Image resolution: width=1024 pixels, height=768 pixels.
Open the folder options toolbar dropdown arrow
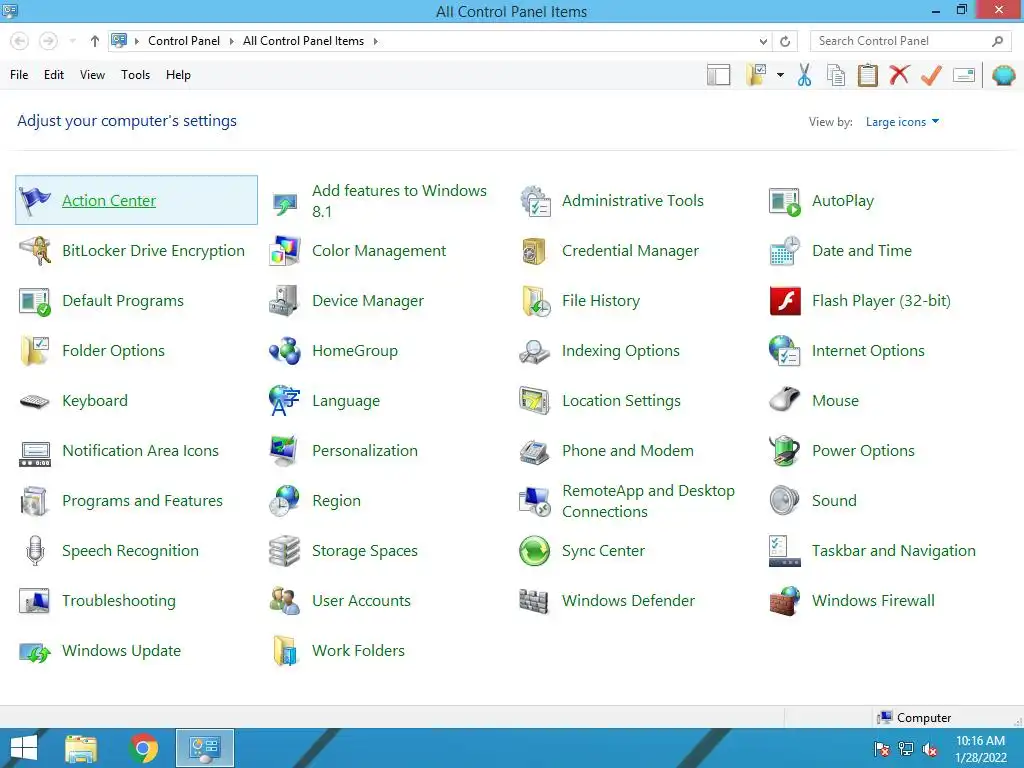click(780, 75)
